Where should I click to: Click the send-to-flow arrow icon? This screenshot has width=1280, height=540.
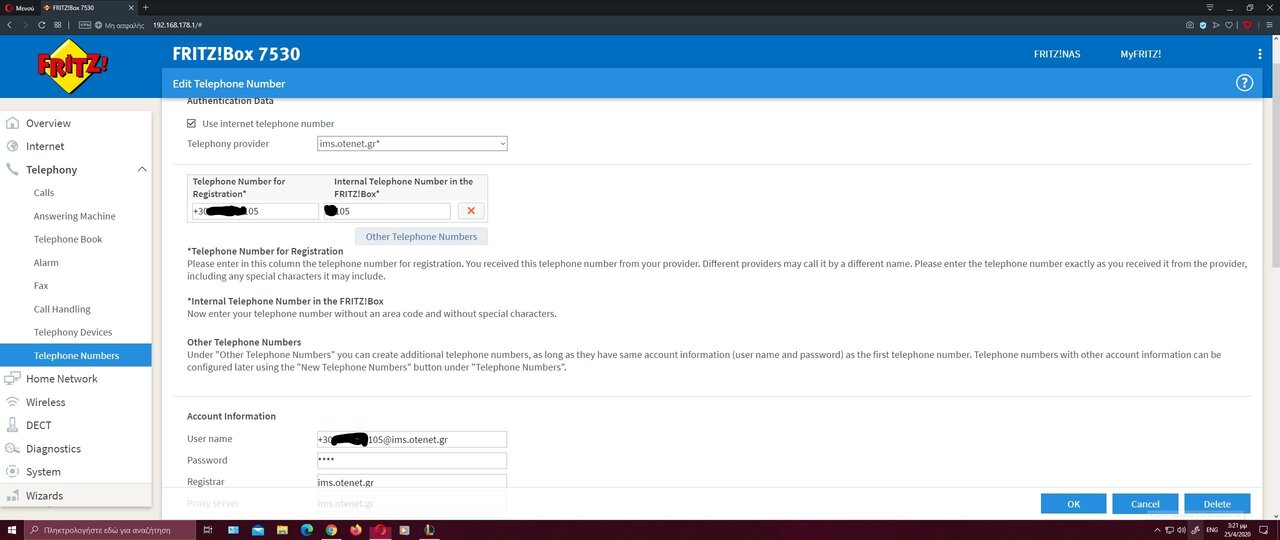coord(1218,24)
